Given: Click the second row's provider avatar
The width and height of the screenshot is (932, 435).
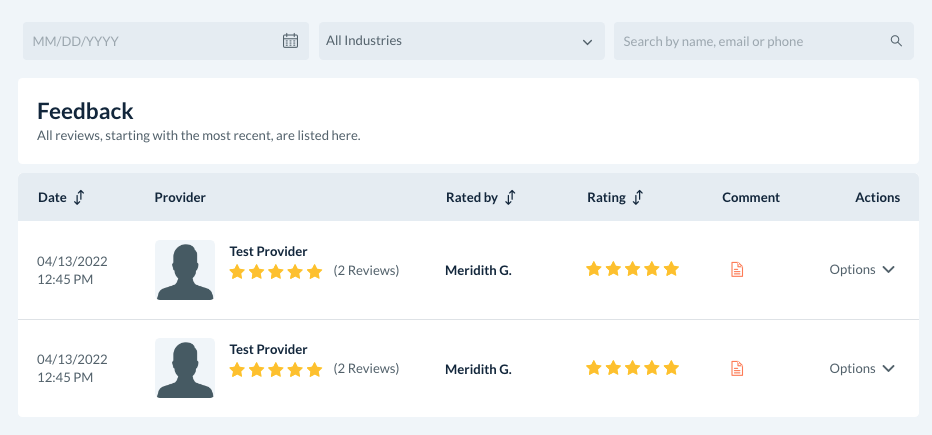Looking at the screenshot, I should [185, 369].
